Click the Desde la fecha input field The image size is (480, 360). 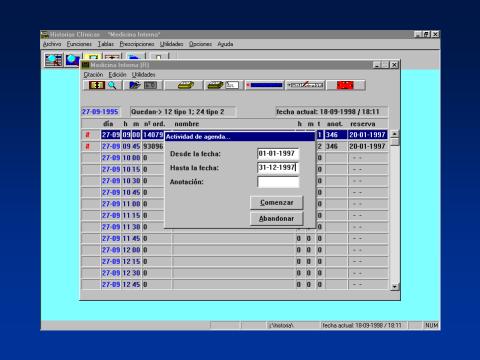(x=278, y=154)
